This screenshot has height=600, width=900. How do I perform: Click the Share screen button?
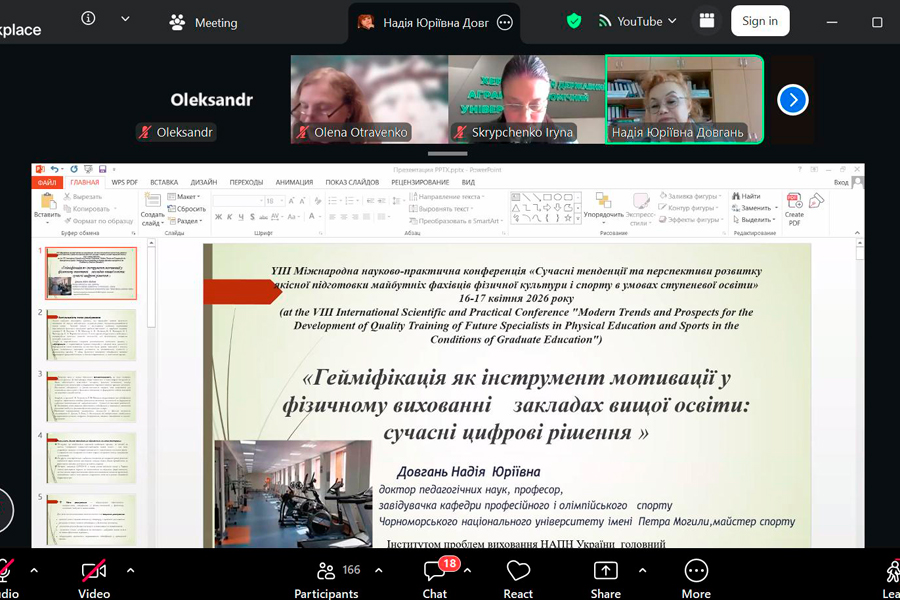click(x=606, y=579)
